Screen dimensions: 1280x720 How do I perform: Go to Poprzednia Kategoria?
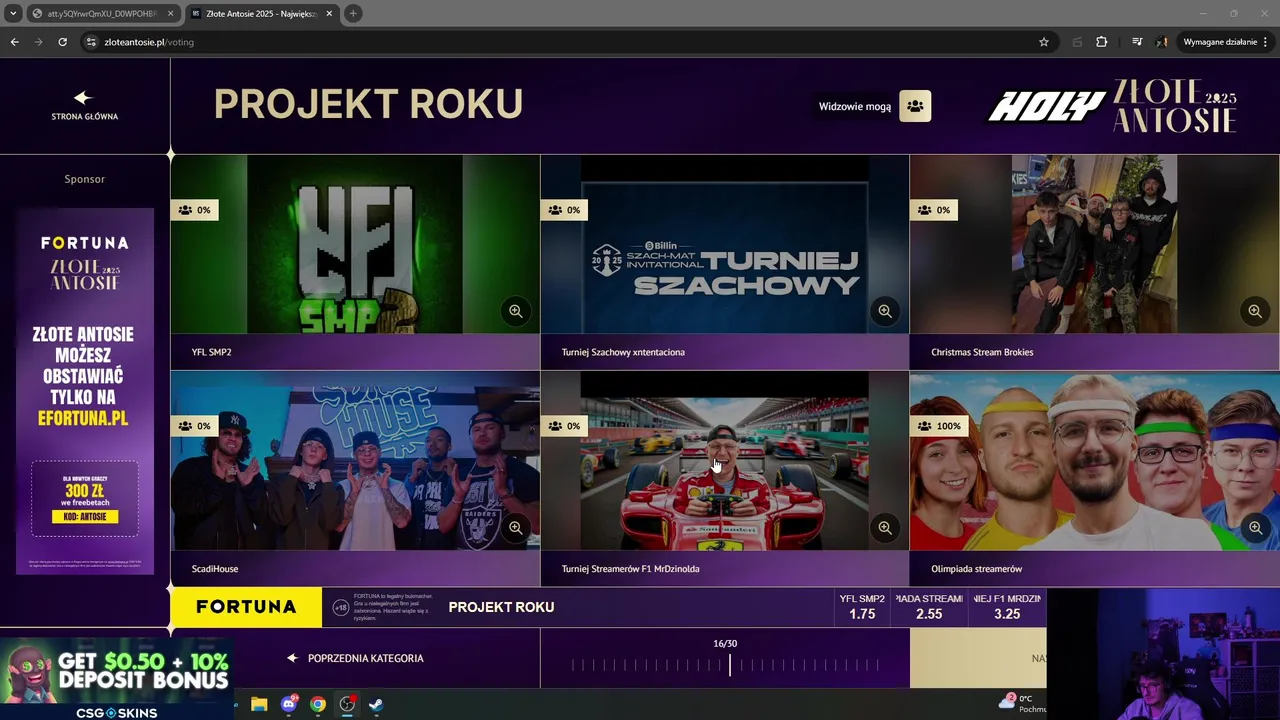[x=355, y=658]
